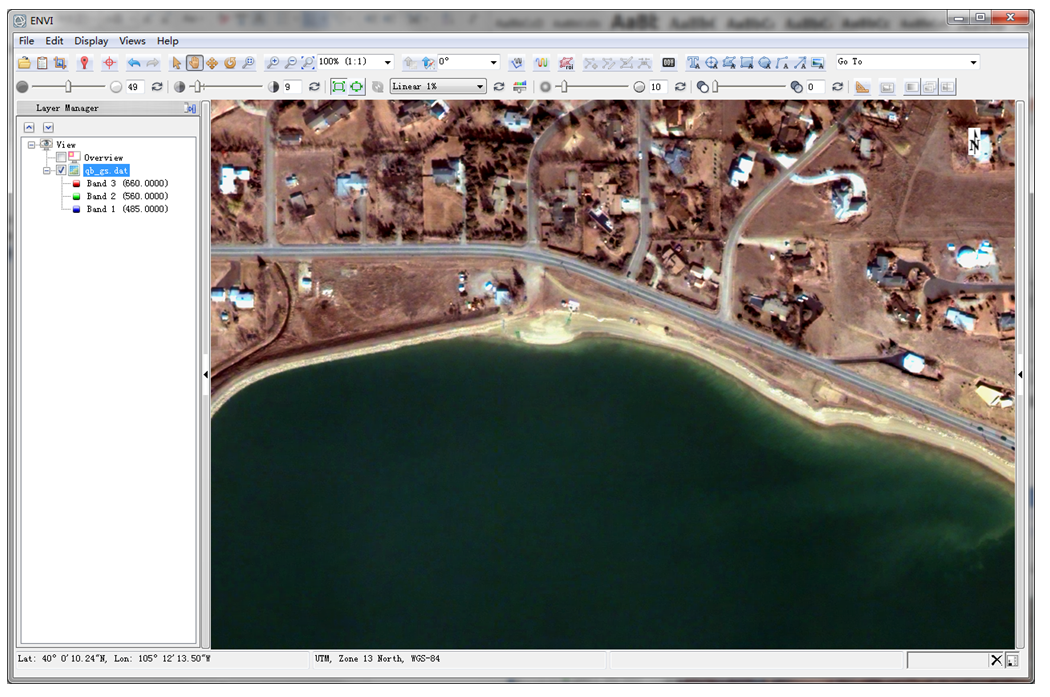Viewport: 1050px width, 697px height.
Task: Open the Views menu
Action: (132, 41)
